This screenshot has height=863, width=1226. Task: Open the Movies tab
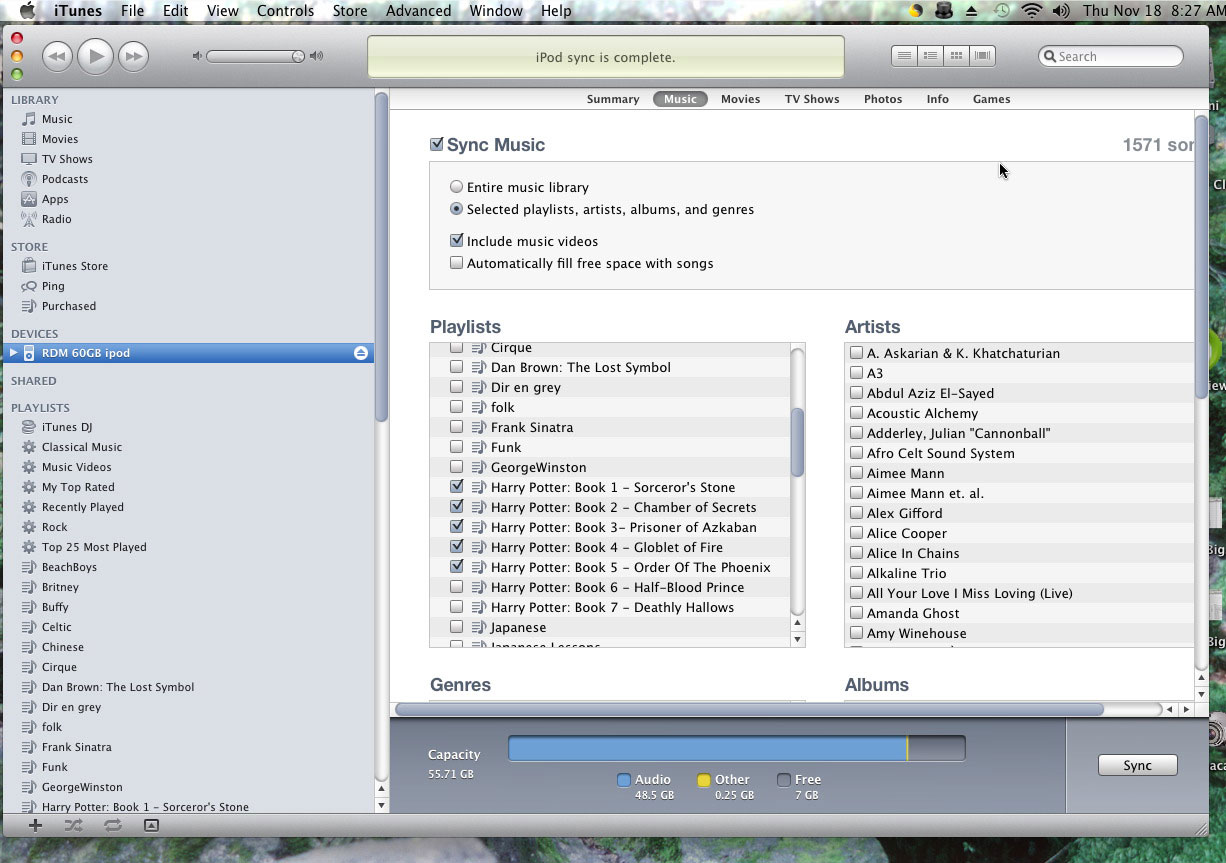tap(740, 99)
